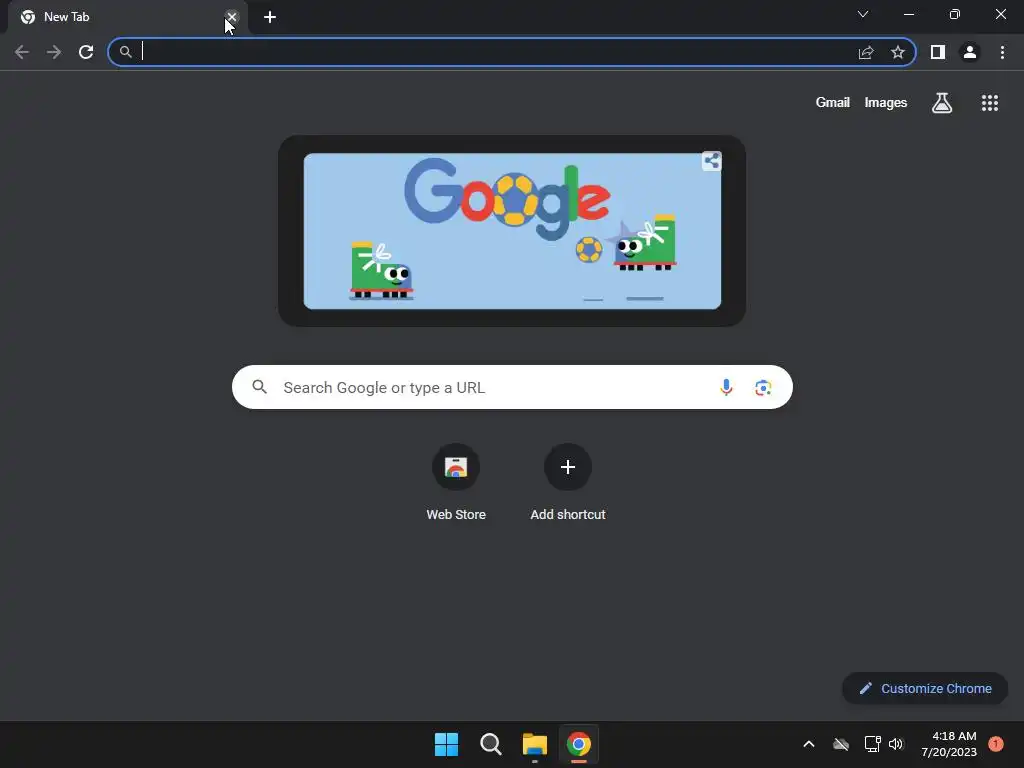Click the magnifier icon in the address bar
The width and height of the screenshot is (1024, 768).
pos(126,52)
